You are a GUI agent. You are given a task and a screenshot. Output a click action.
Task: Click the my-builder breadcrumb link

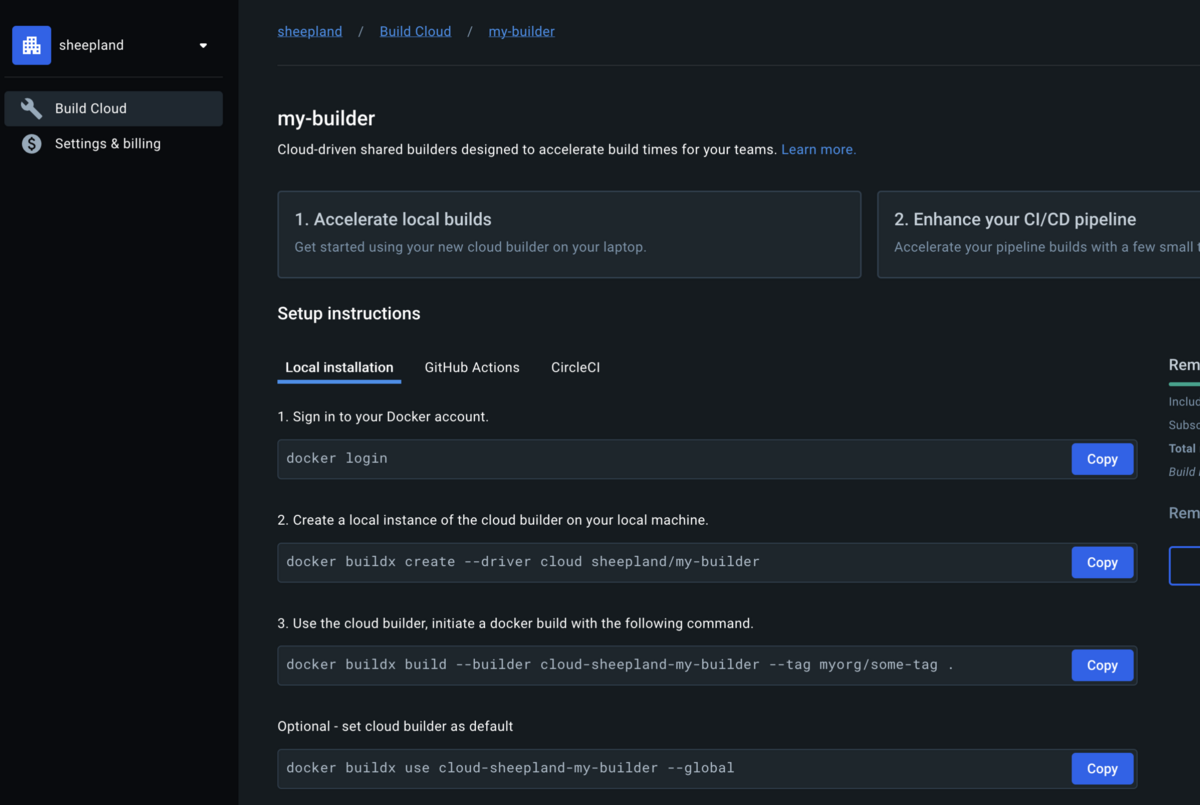click(521, 32)
